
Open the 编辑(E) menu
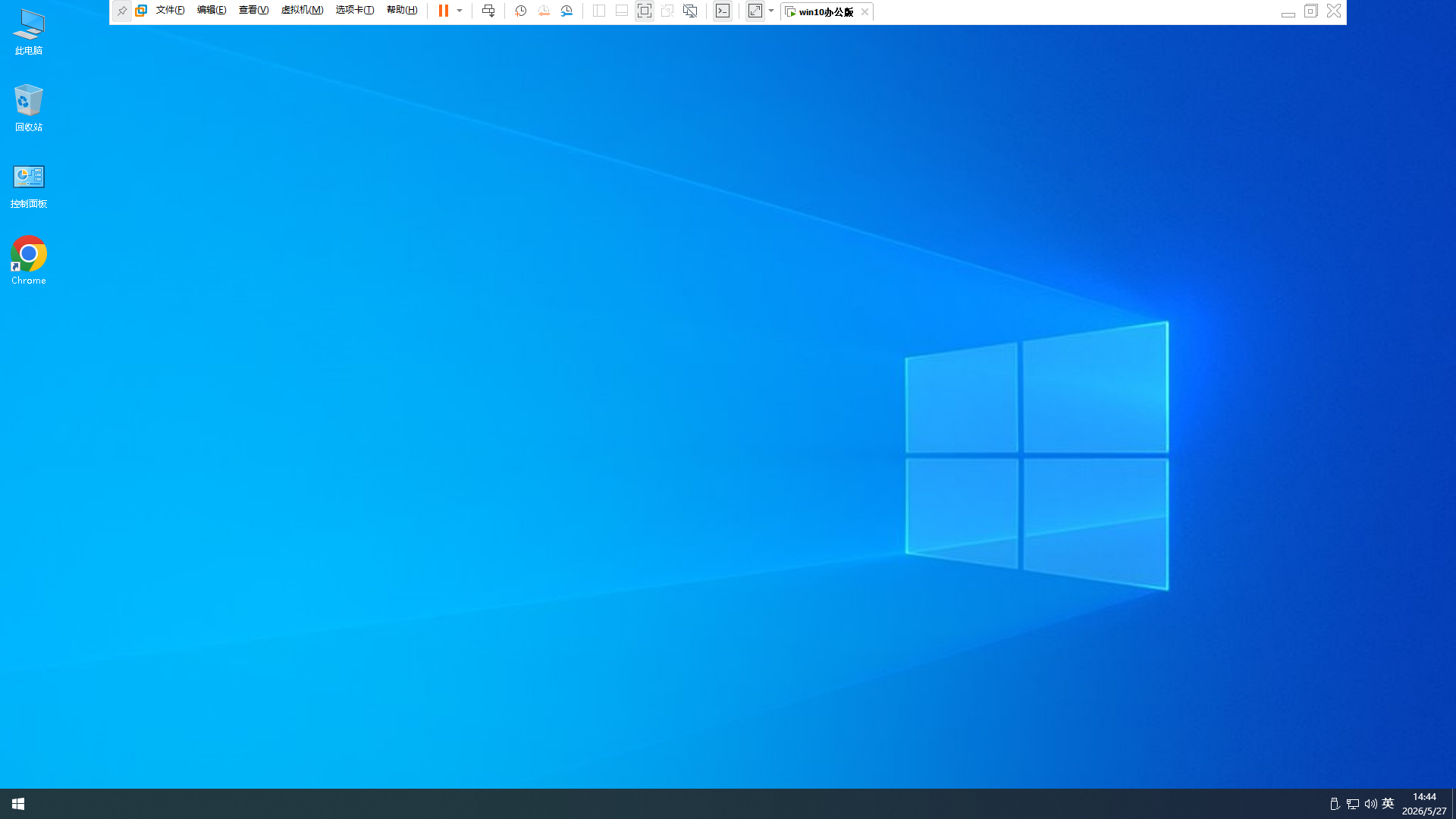pos(212,11)
